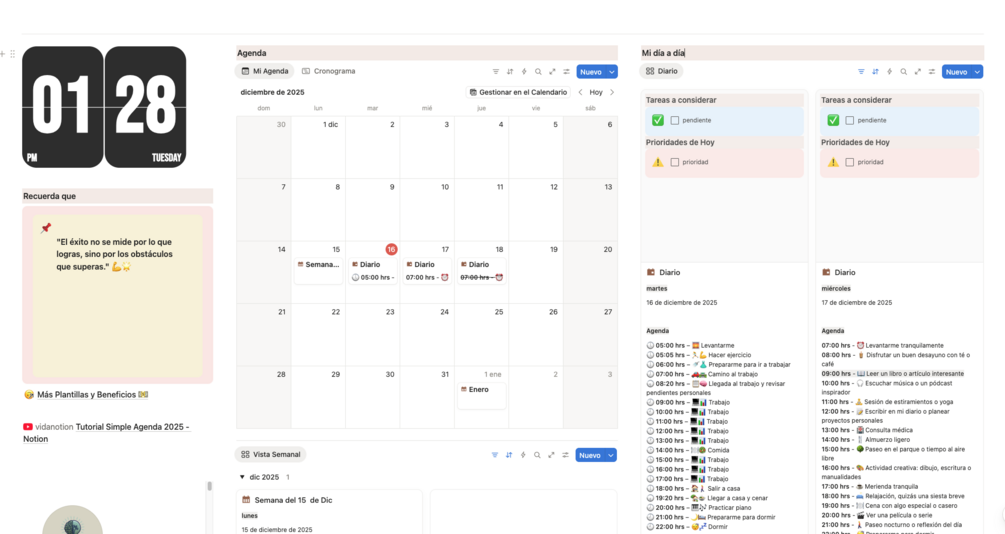Open automations lightning in Mi día a día

tap(889, 72)
